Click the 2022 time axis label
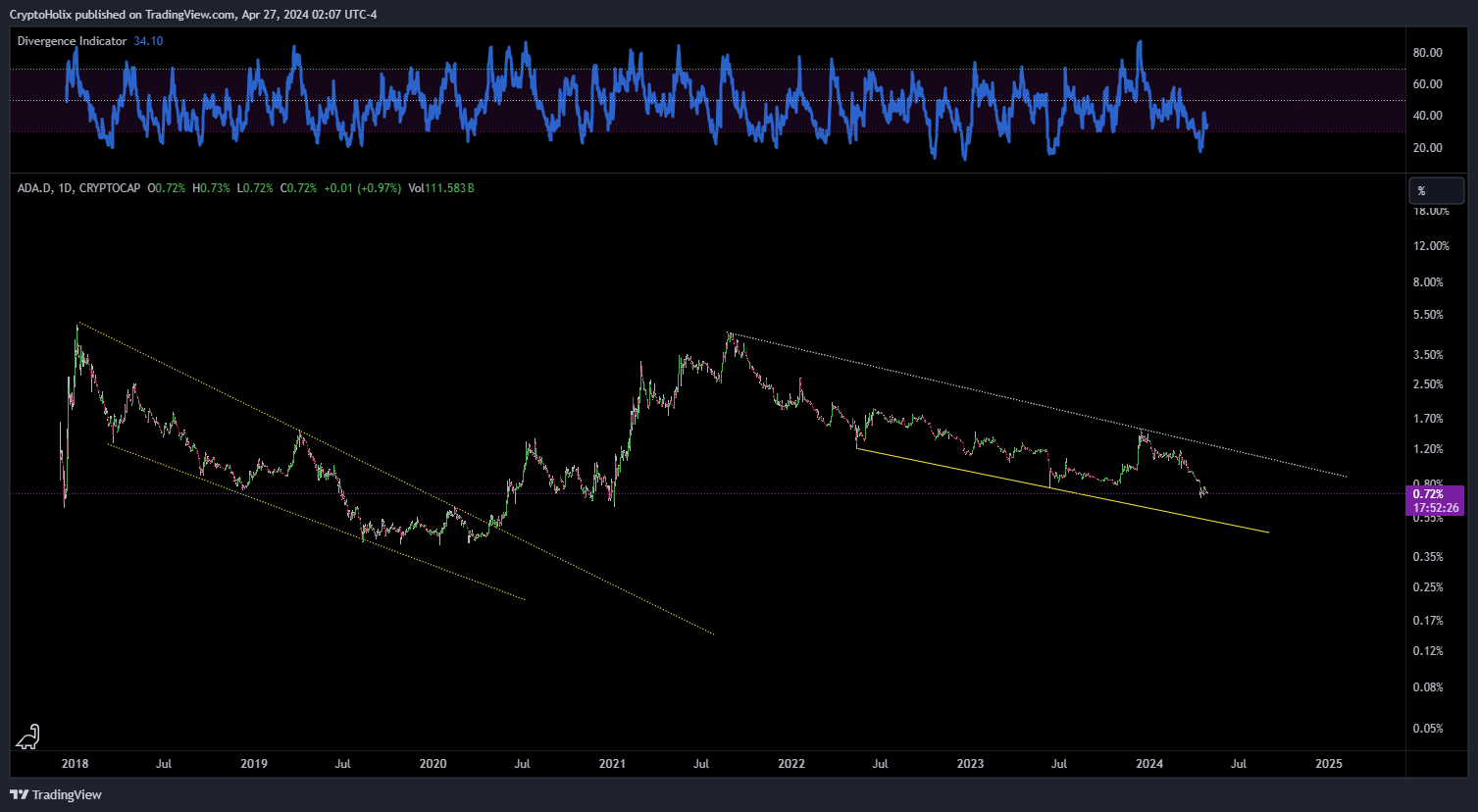The width and height of the screenshot is (1478, 812). (x=791, y=764)
